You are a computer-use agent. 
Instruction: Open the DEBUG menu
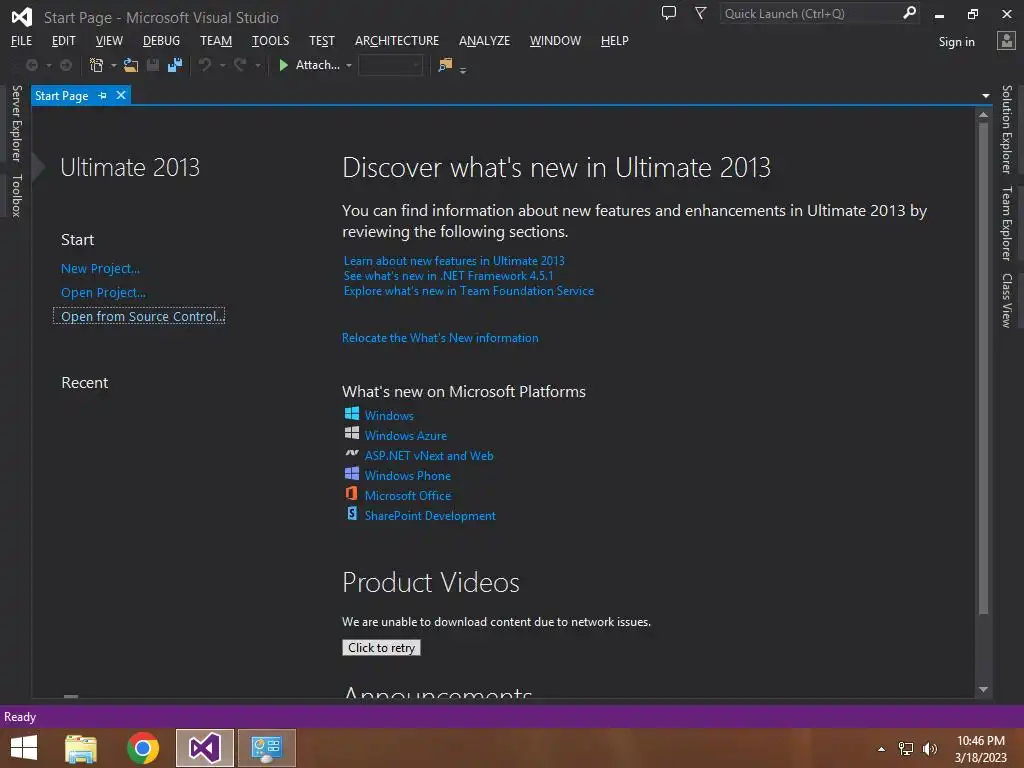pos(161,40)
